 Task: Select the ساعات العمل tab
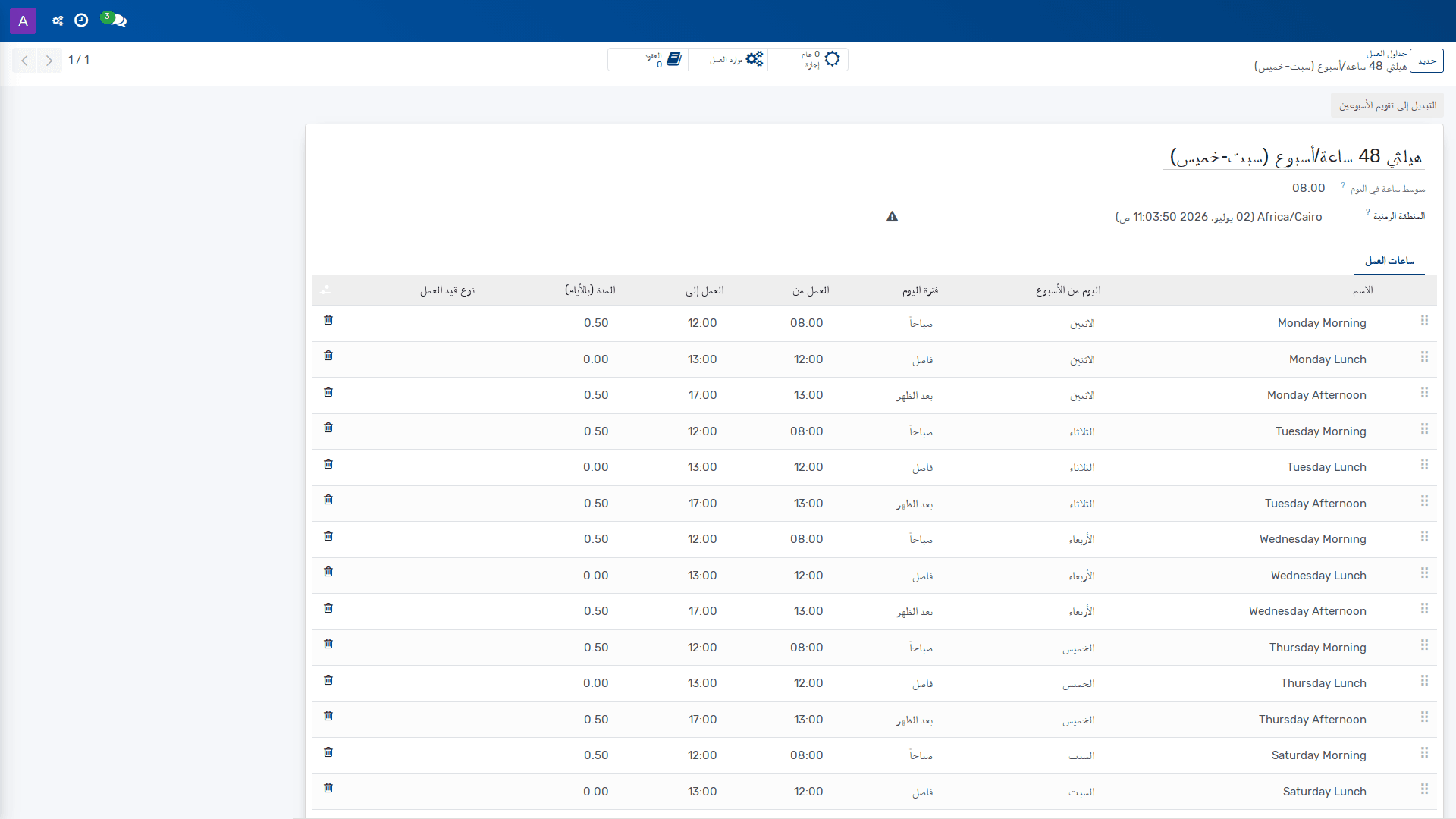click(x=1389, y=261)
